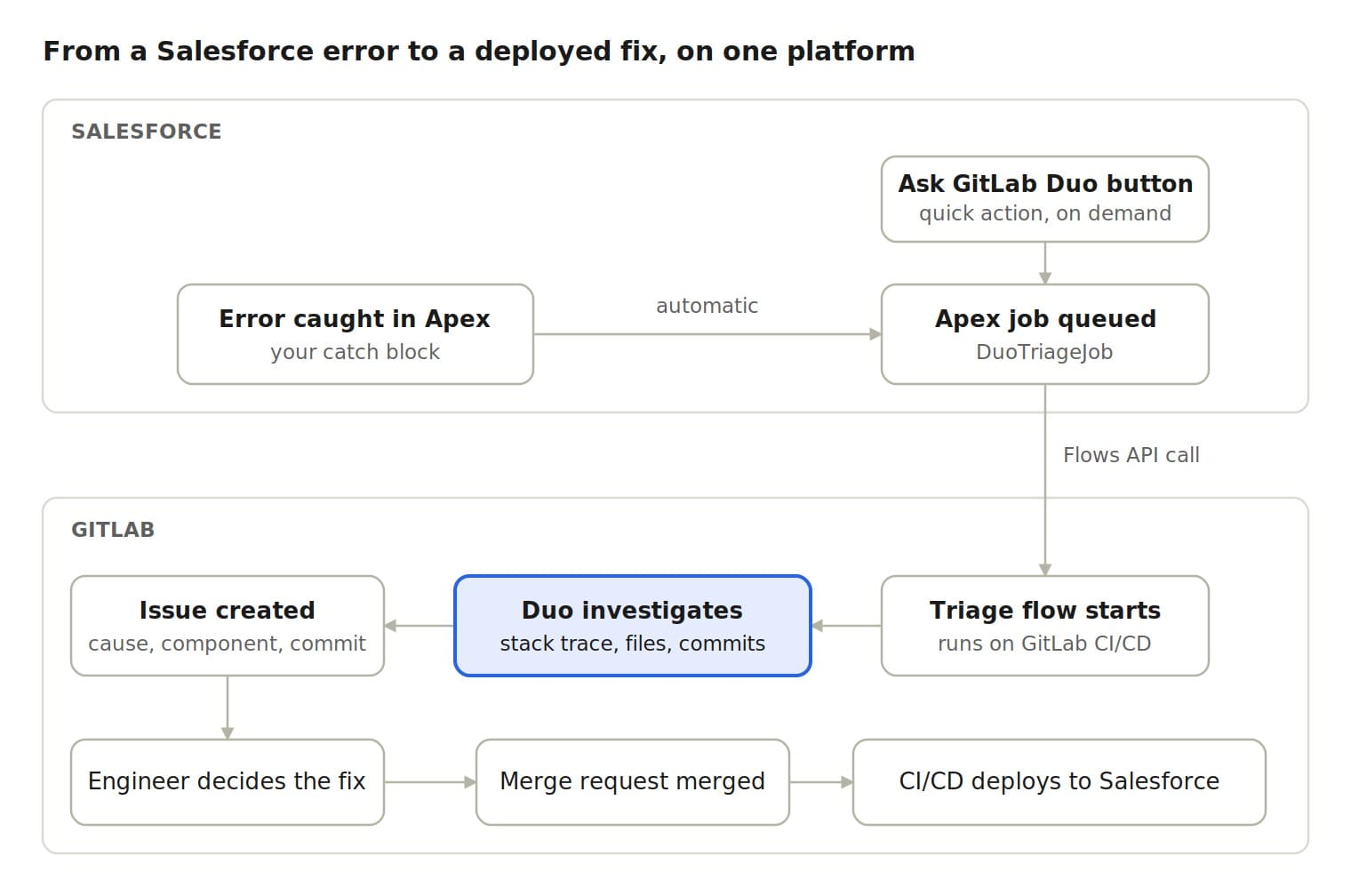The height and width of the screenshot is (896, 1351).
Task: Click the 'your catch block' subtitle
Action: (355, 352)
